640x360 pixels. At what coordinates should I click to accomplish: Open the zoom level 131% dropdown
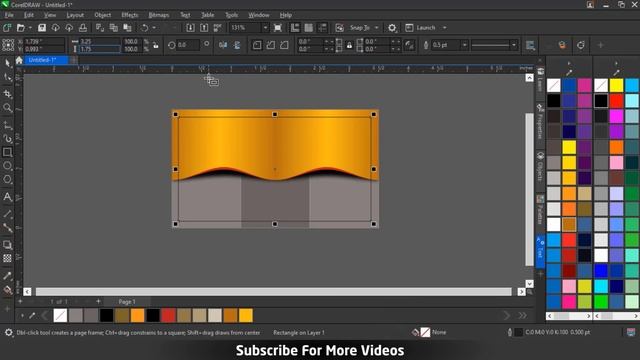coord(265,28)
